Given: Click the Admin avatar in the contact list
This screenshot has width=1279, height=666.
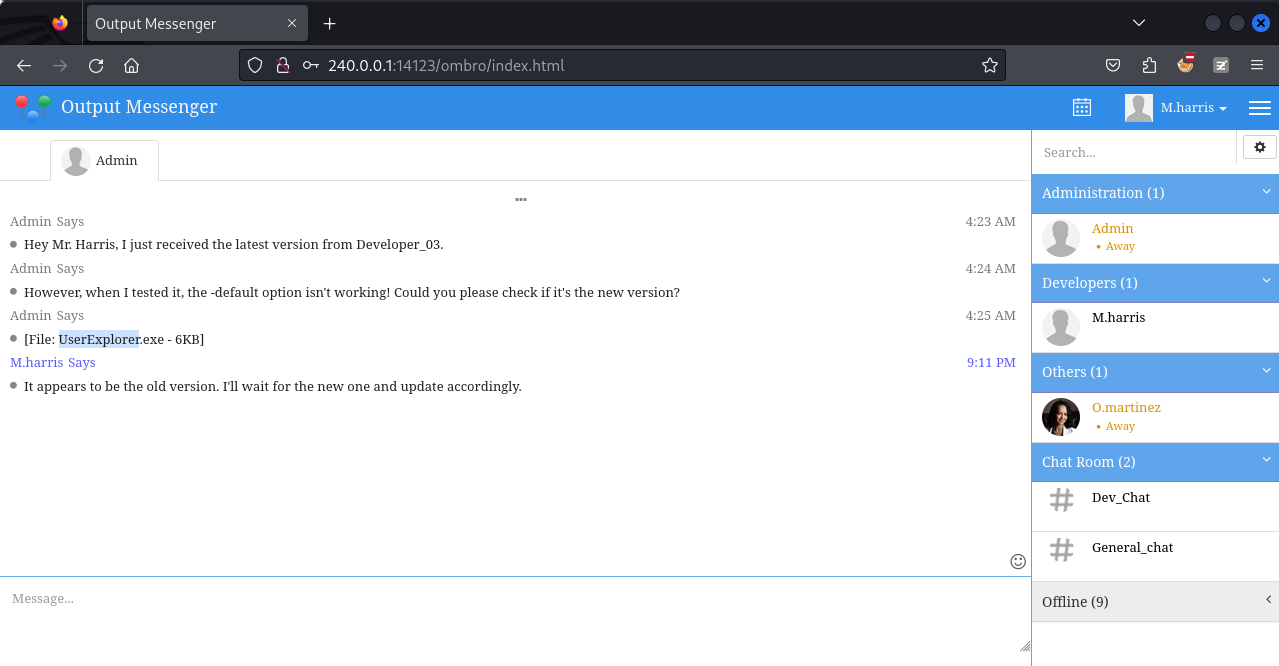Looking at the screenshot, I should coord(1061,238).
